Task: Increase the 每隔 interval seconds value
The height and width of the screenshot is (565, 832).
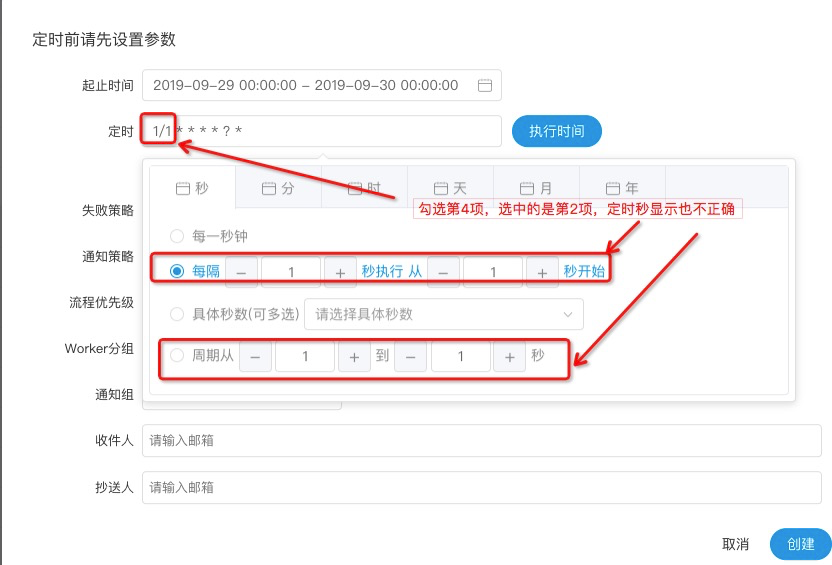Action: click(340, 272)
